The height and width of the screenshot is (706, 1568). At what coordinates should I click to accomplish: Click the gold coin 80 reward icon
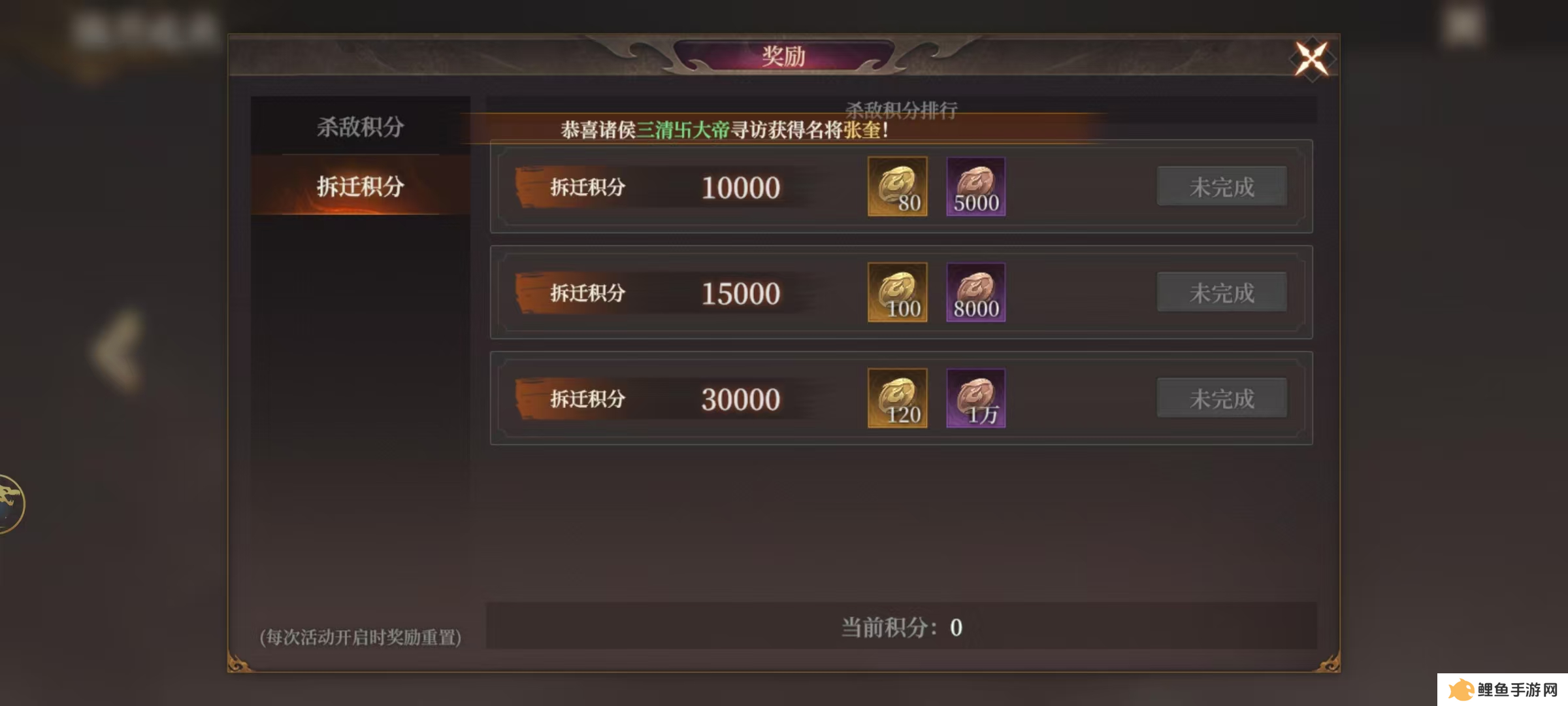pos(897,186)
